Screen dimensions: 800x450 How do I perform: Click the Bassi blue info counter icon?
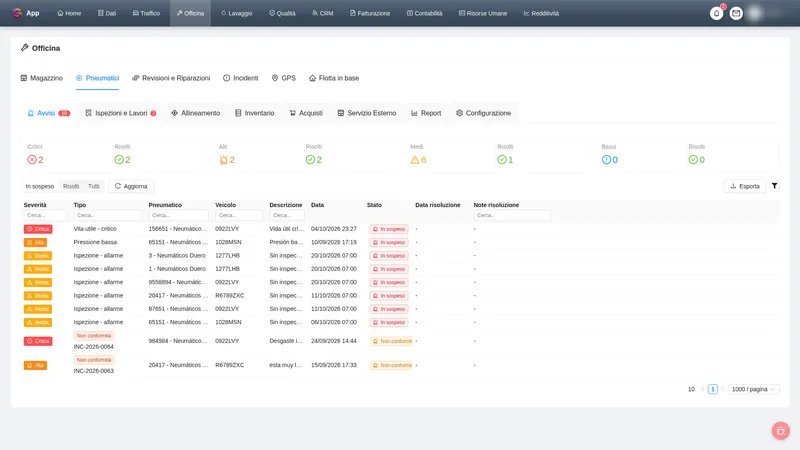click(x=606, y=160)
